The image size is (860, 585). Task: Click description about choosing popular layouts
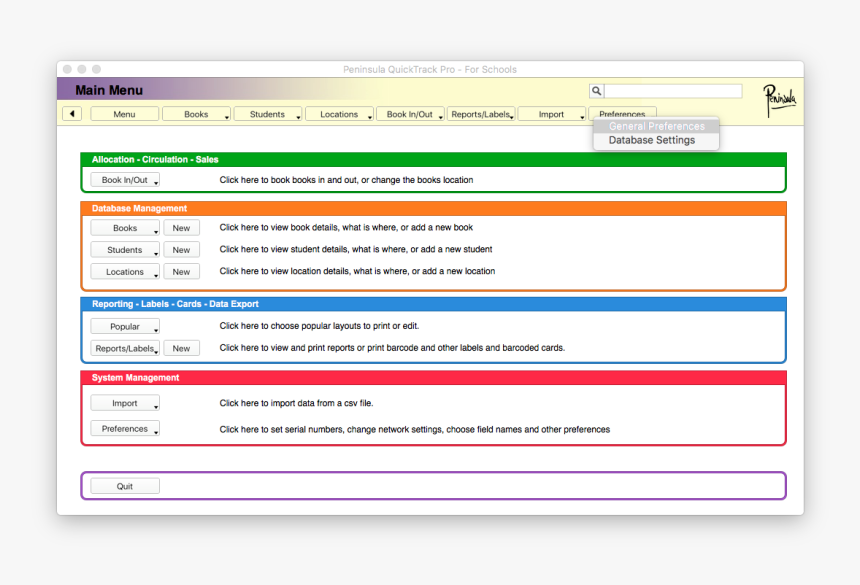tap(319, 326)
